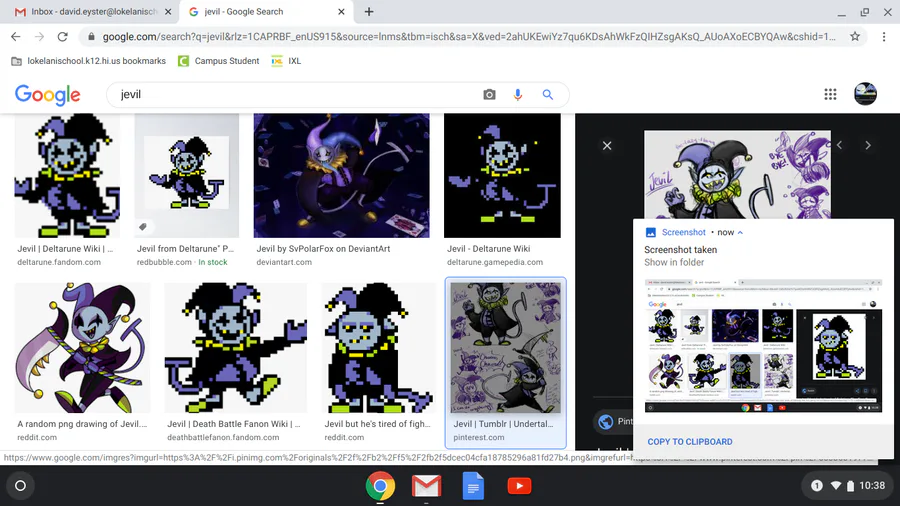The image size is (900, 506).
Task: Click the large Jevil preview image
Action: click(737, 174)
